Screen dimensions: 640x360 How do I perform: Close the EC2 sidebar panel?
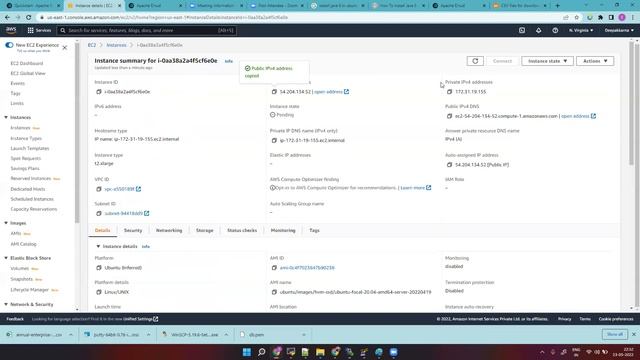[x=64, y=48]
